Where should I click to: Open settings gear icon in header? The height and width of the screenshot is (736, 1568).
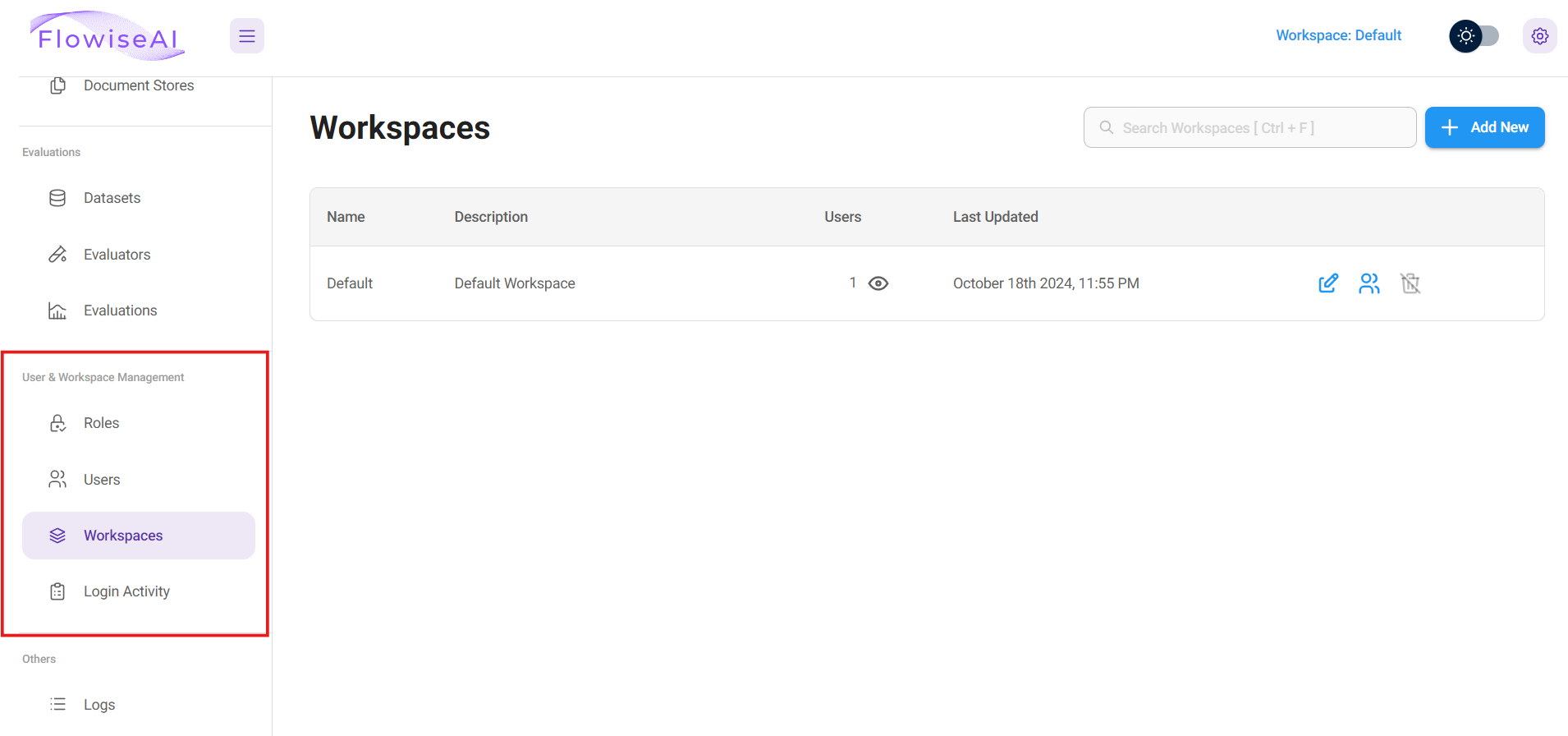[1539, 36]
